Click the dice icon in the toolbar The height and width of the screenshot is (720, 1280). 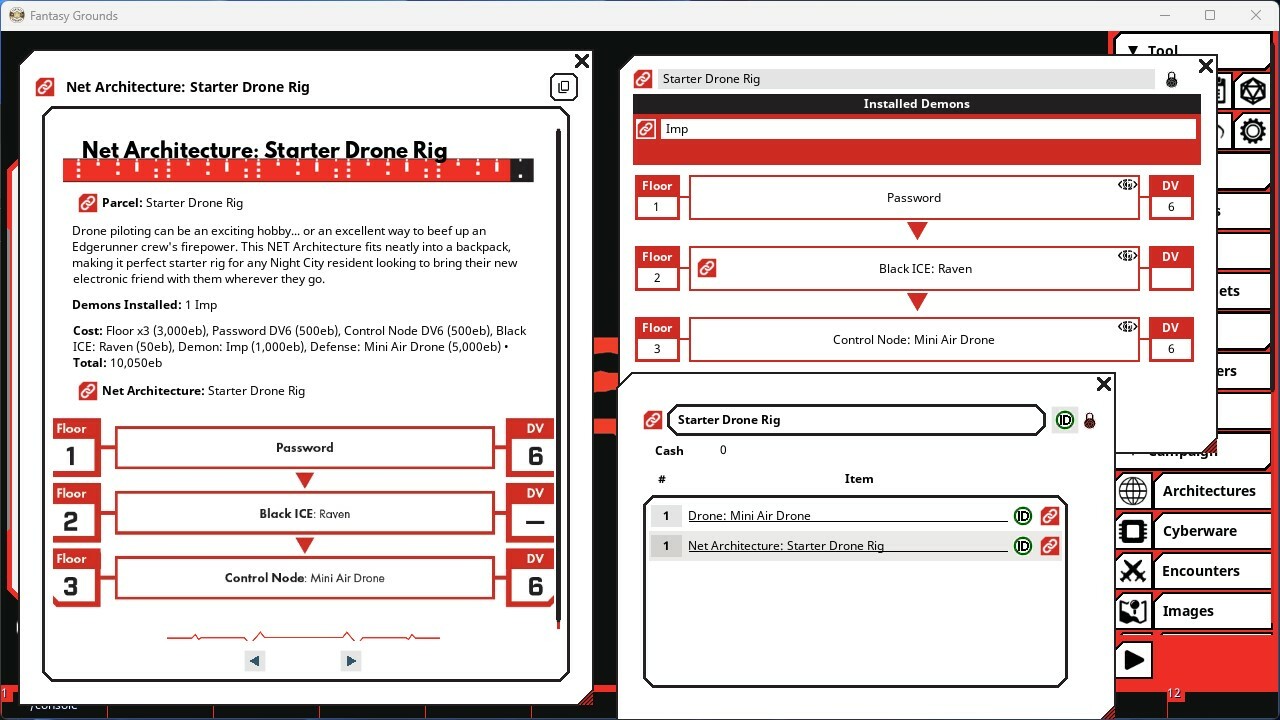point(1251,92)
